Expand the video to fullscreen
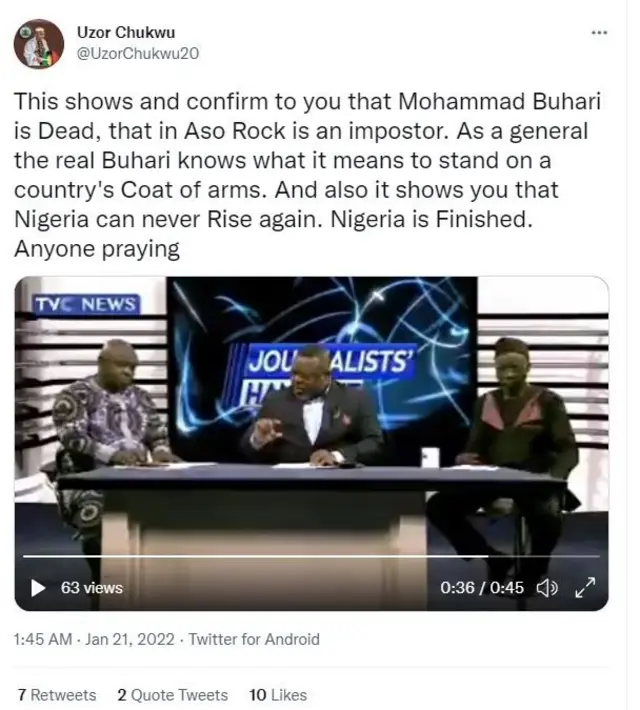The image size is (640, 710). tap(584, 588)
